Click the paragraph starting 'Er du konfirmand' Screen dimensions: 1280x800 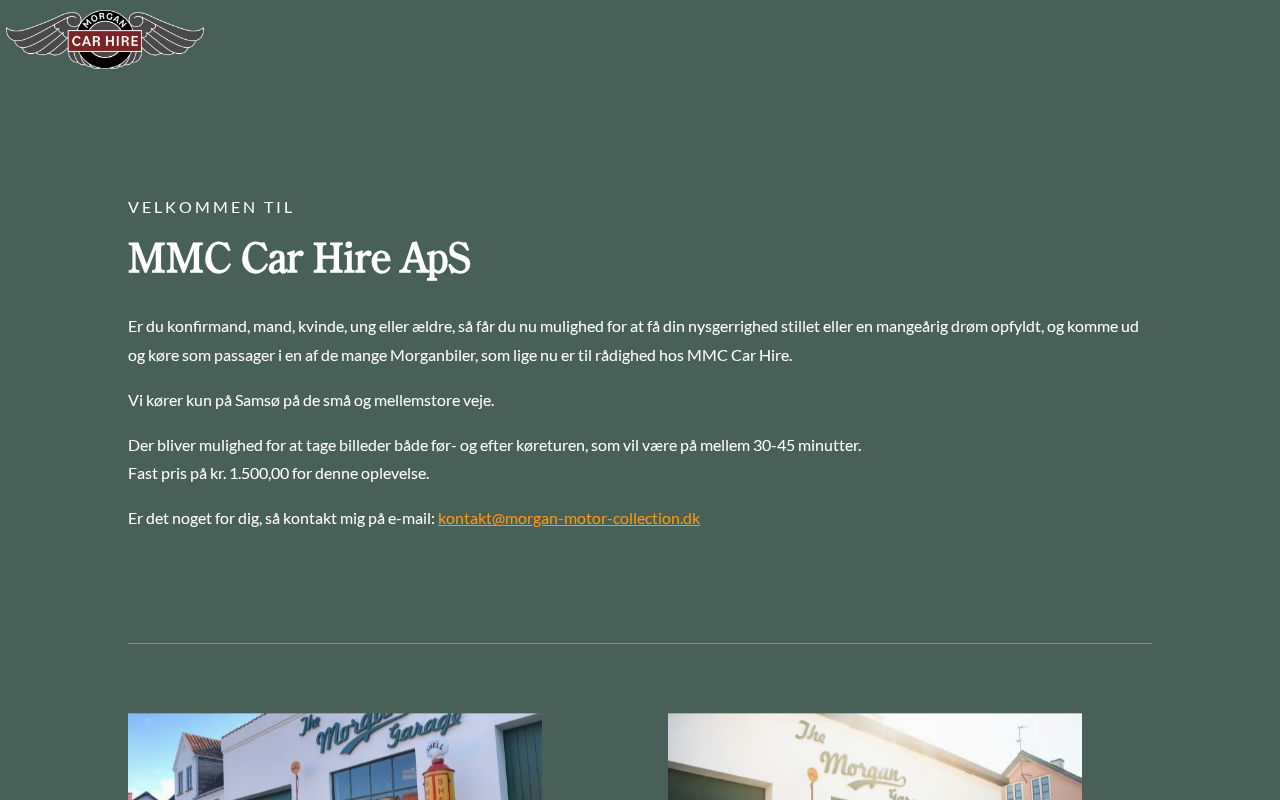[x=633, y=340]
